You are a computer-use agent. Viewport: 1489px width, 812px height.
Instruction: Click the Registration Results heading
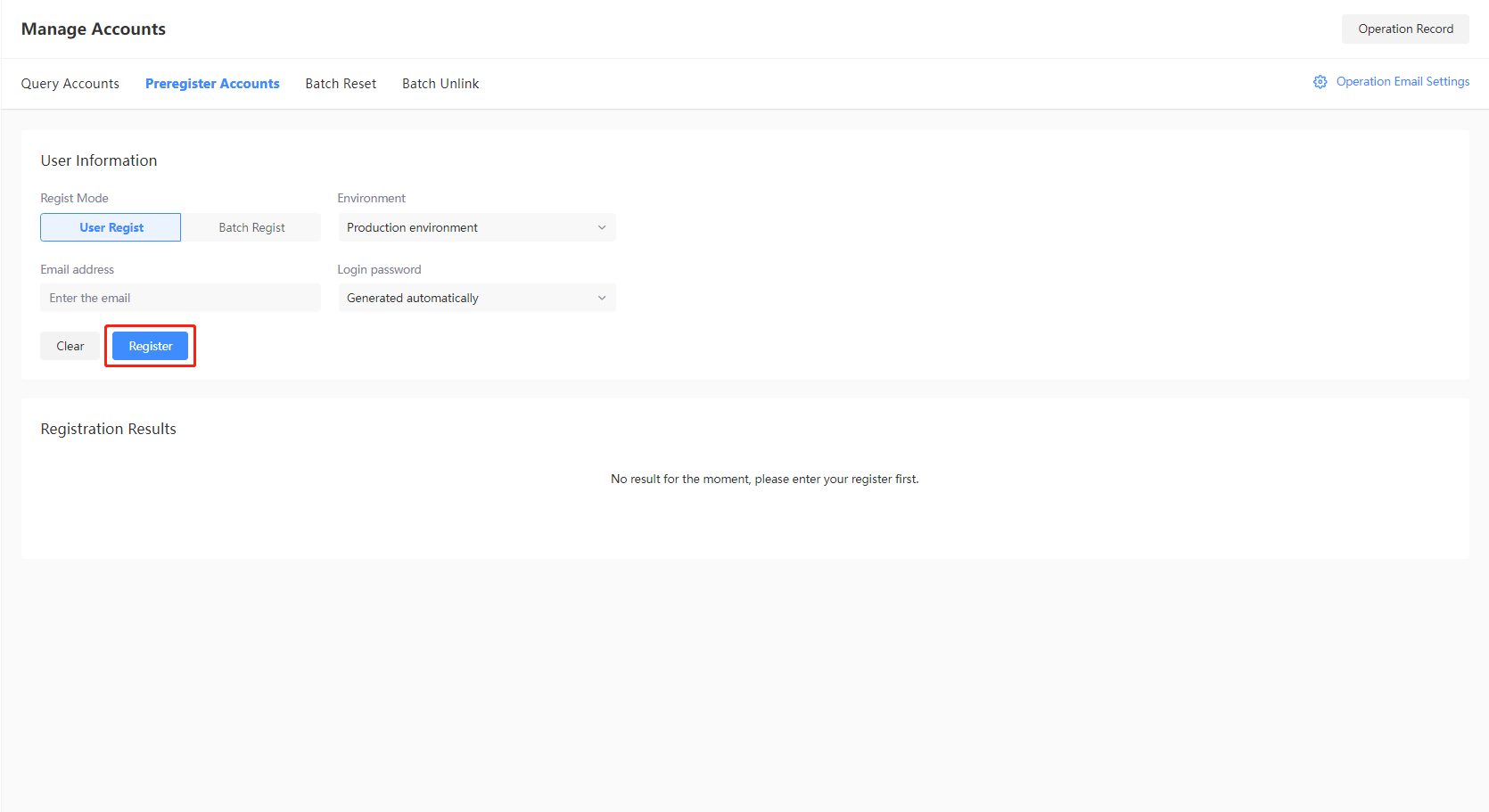pyautogui.click(x=108, y=429)
